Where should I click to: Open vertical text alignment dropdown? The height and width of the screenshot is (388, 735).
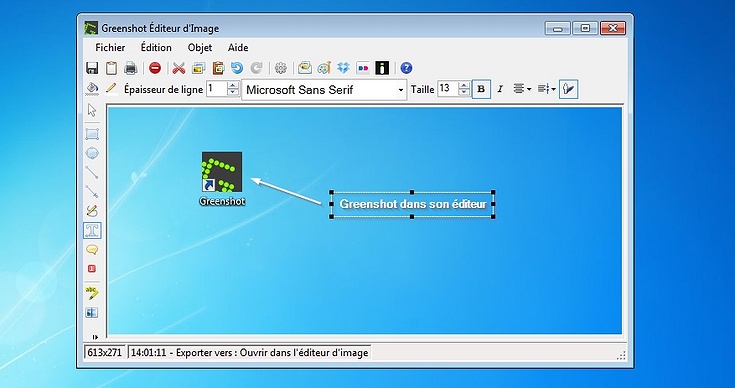click(x=546, y=89)
